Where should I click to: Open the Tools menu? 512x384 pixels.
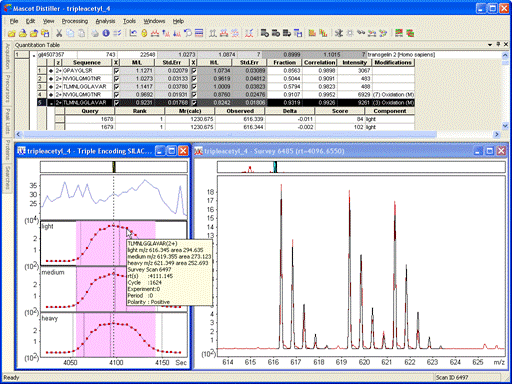(x=129, y=21)
